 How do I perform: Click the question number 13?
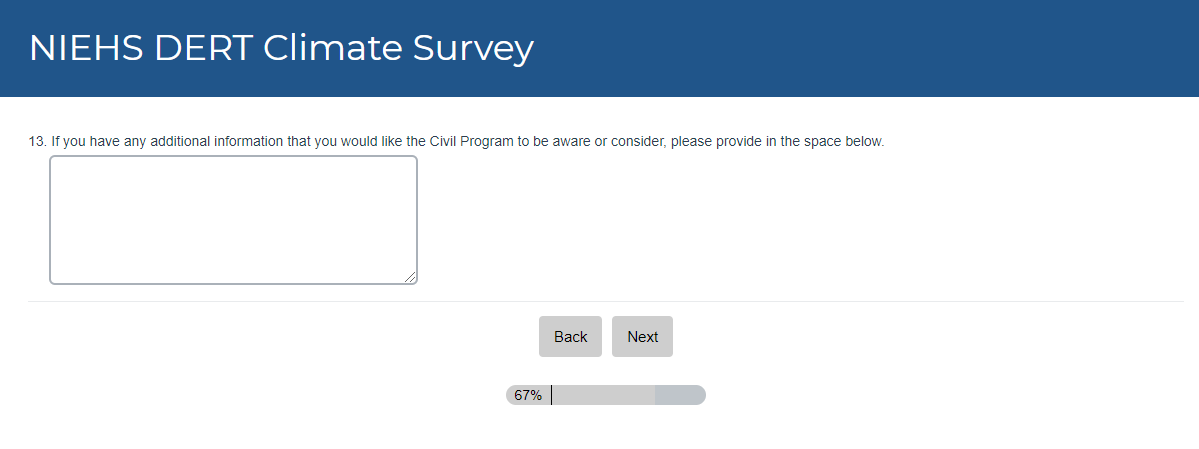(37, 141)
